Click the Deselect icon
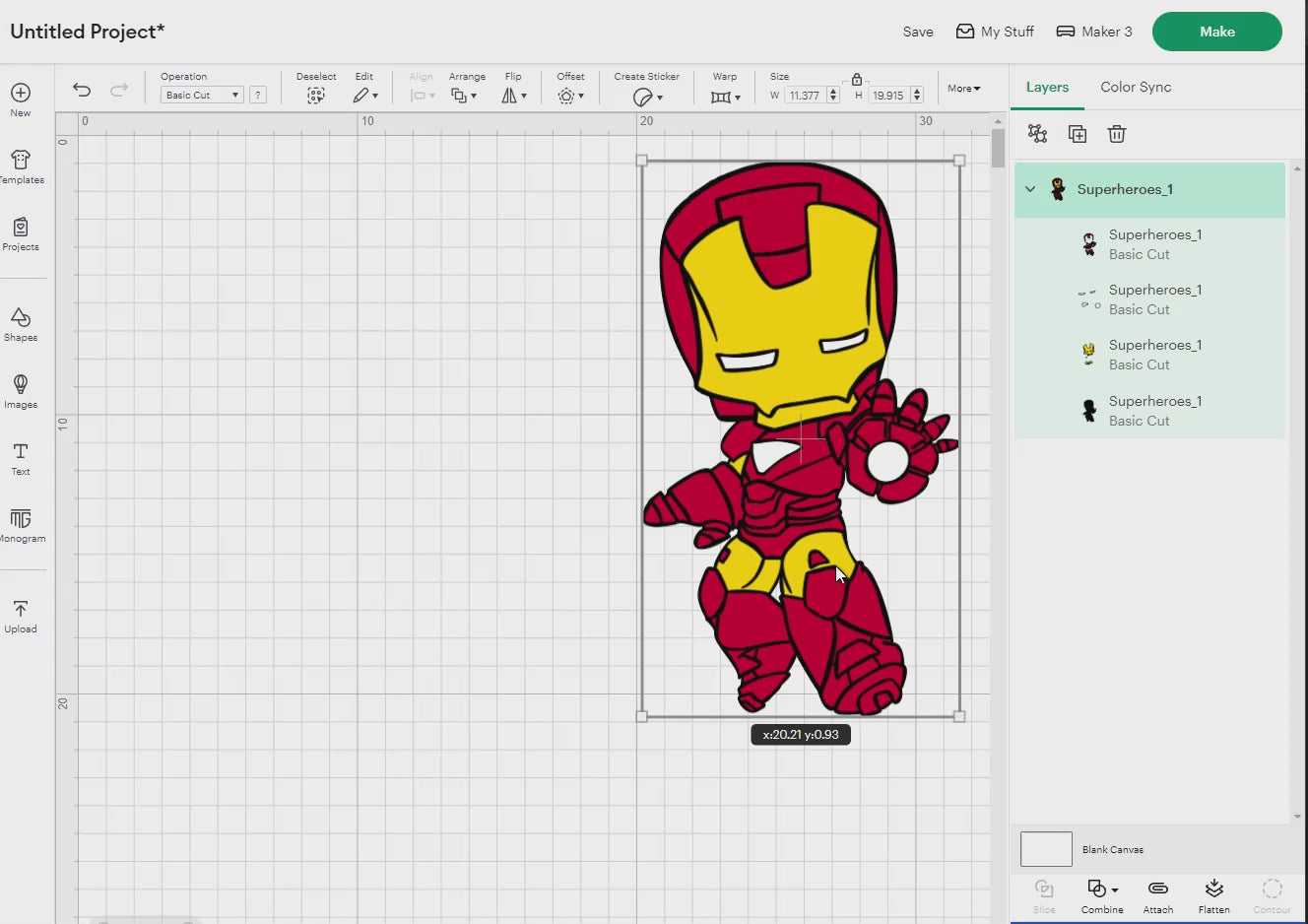 [x=315, y=96]
